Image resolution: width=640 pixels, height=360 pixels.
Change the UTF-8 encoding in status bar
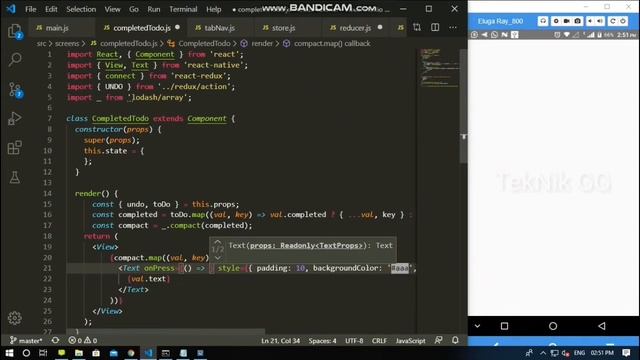point(354,340)
